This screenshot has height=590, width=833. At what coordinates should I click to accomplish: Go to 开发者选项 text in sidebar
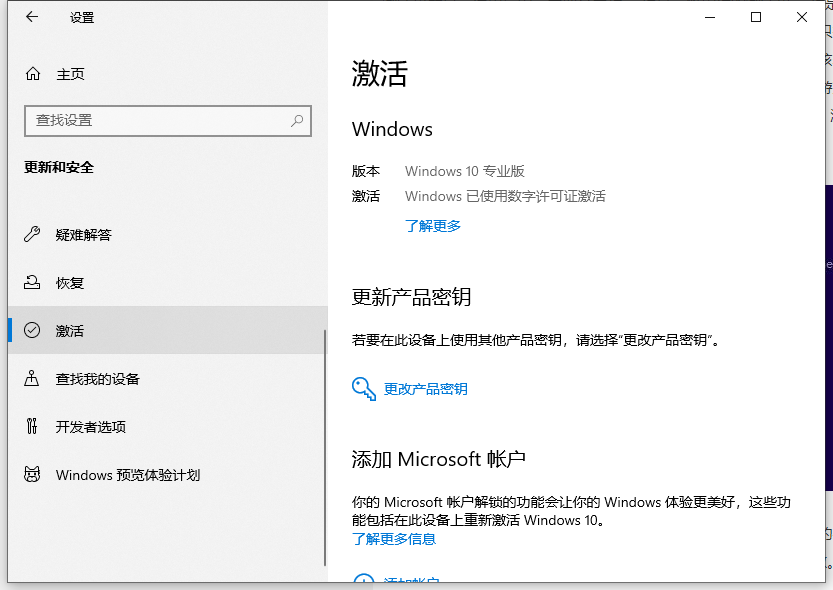[x=91, y=427]
